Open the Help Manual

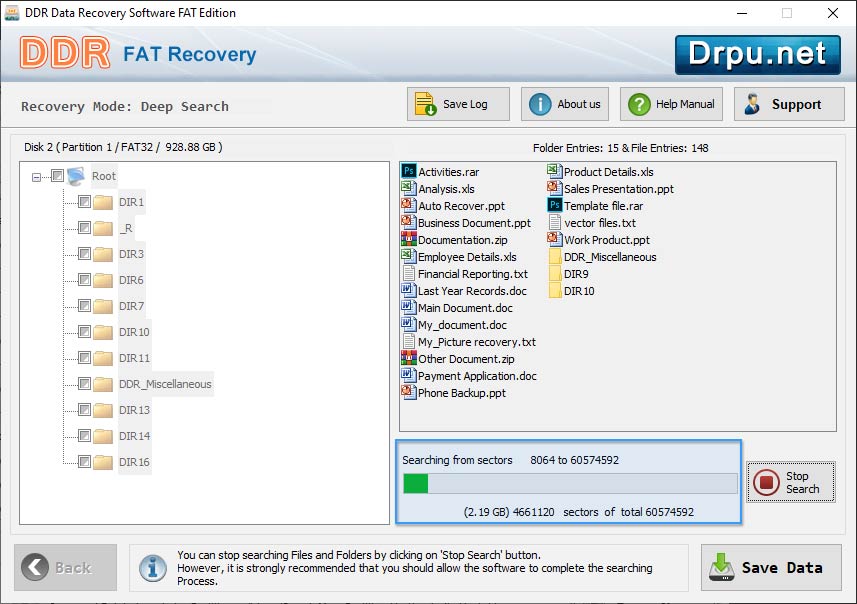tap(671, 104)
